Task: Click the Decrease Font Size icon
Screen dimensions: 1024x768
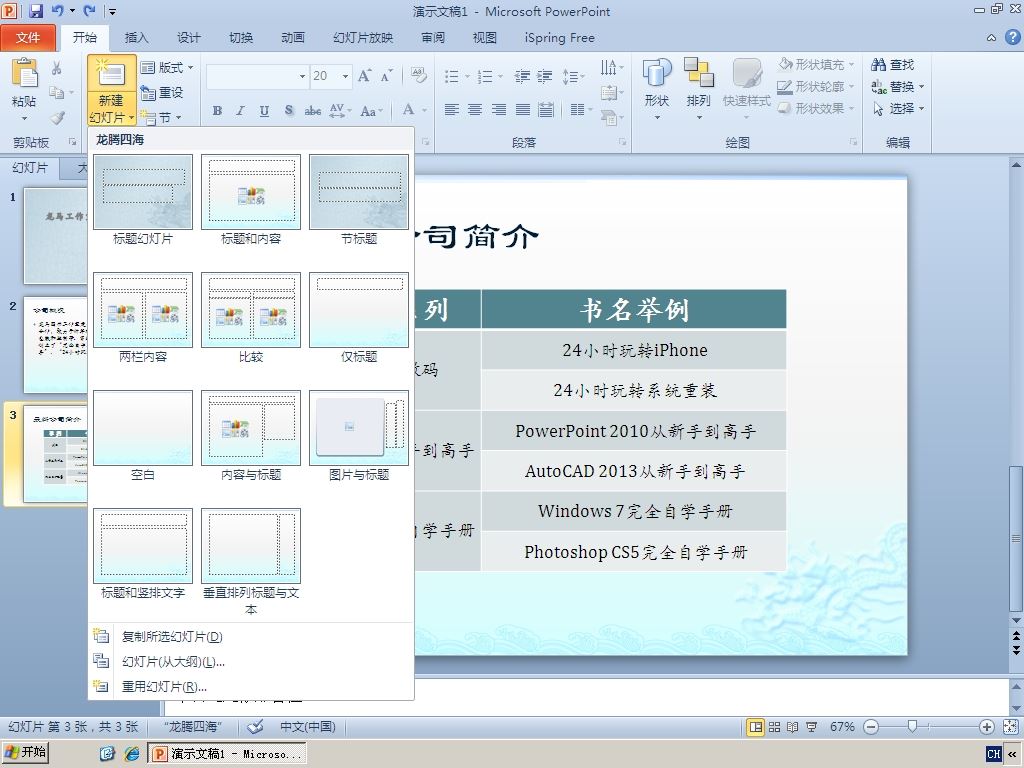Action: 387,76
